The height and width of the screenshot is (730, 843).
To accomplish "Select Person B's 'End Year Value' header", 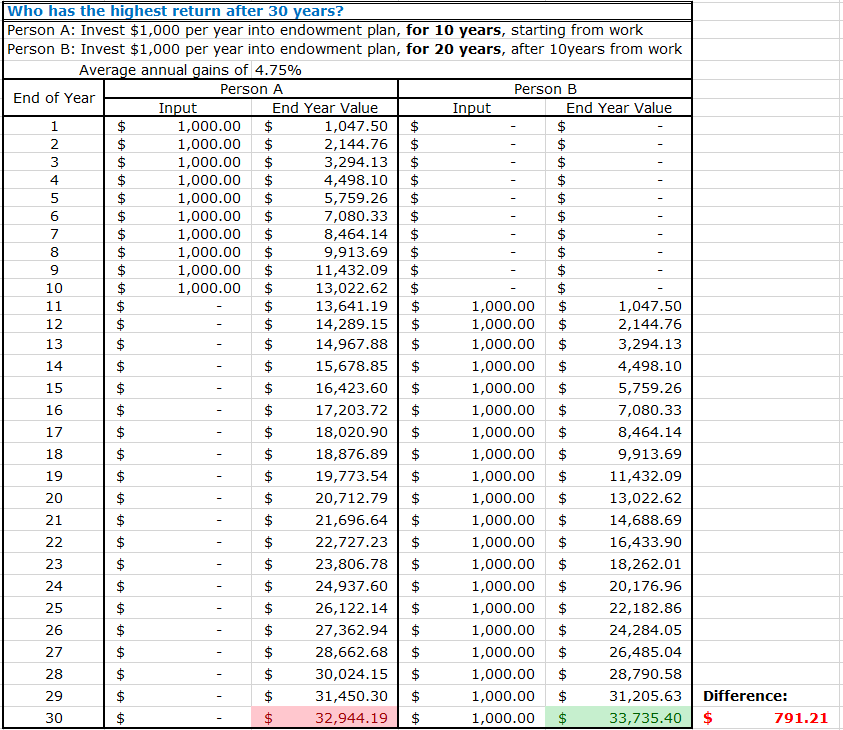I will pyautogui.click(x=617, y=108).
